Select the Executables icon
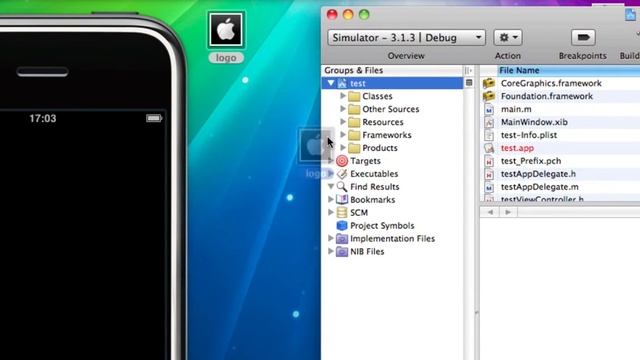 pos(342,174)
